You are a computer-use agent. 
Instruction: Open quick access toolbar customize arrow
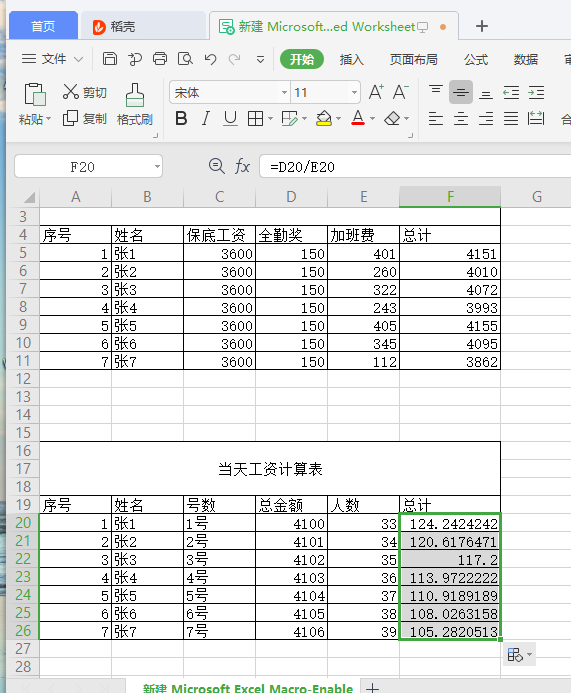point(260,59)
